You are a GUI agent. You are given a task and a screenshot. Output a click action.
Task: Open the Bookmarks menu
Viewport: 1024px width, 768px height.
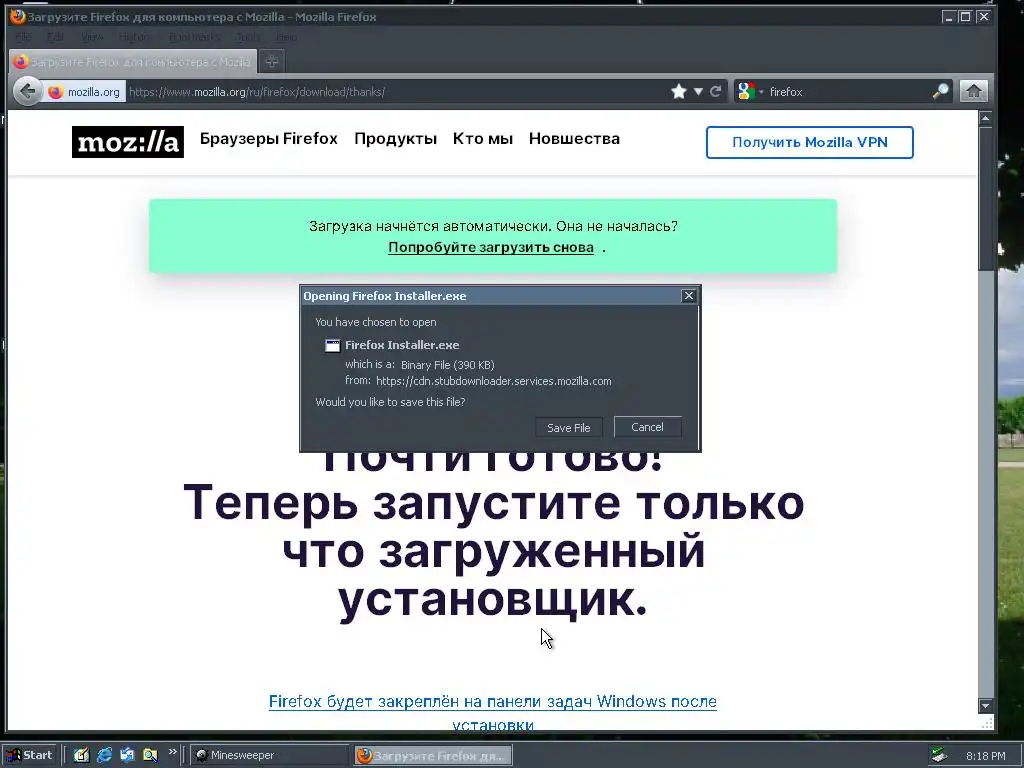[194, 37]
